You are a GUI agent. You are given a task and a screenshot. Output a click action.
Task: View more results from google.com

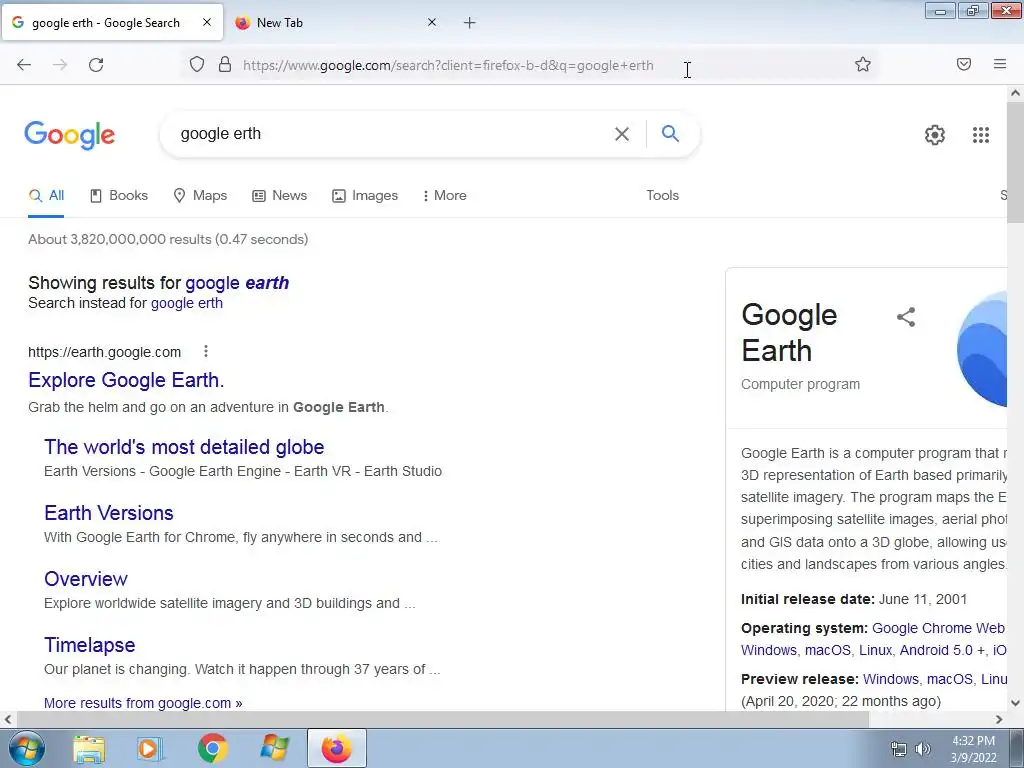tap(143, 703)
